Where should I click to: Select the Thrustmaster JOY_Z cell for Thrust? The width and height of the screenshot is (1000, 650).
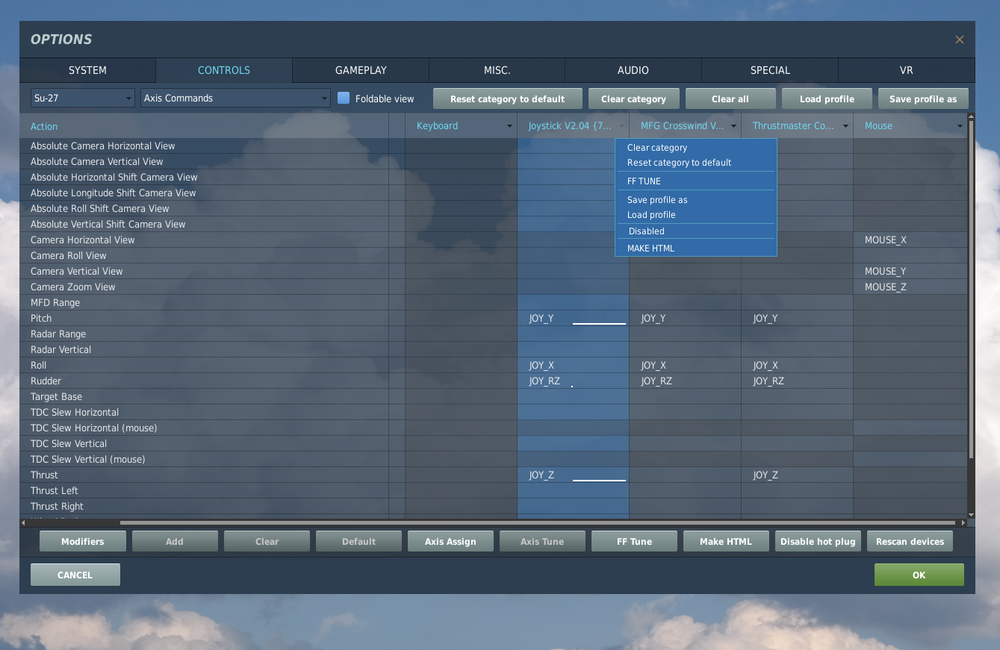(797, 475)
